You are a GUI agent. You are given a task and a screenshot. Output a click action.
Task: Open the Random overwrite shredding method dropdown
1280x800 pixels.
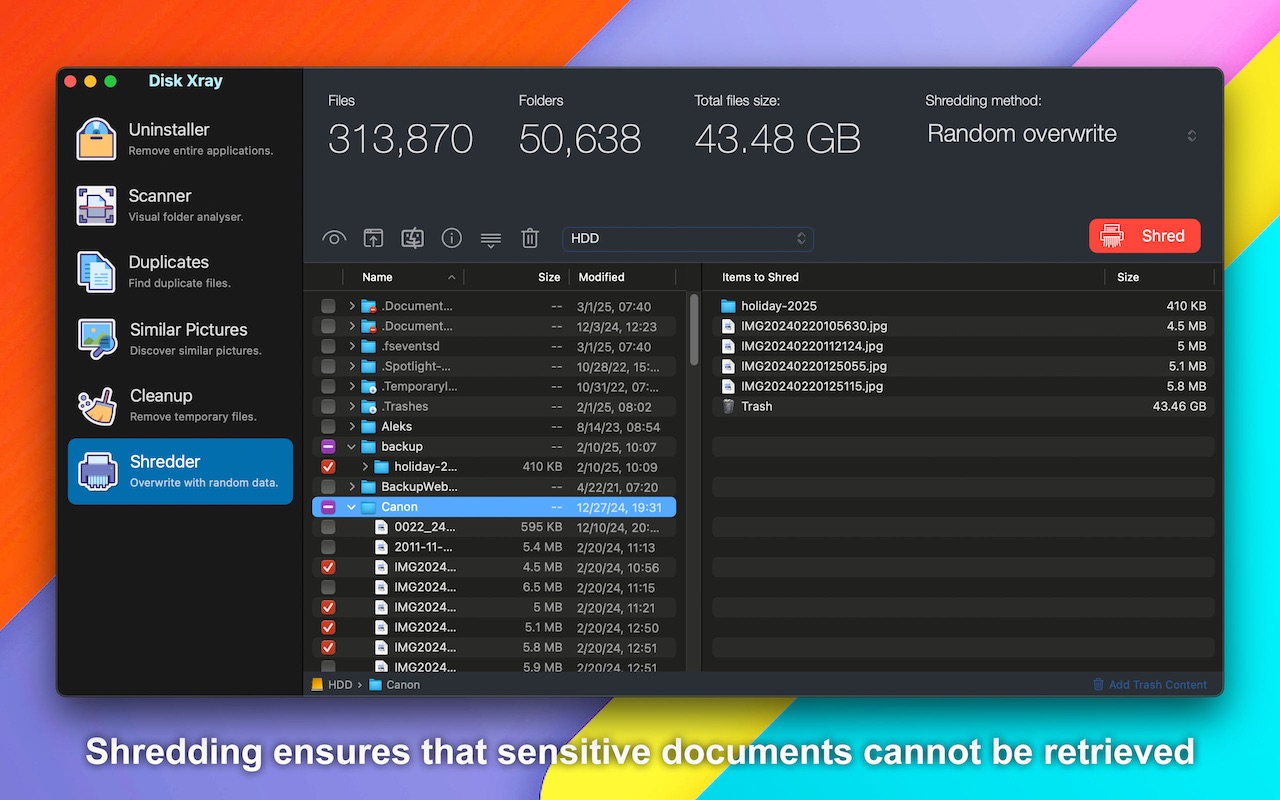tap(1061, 134)
